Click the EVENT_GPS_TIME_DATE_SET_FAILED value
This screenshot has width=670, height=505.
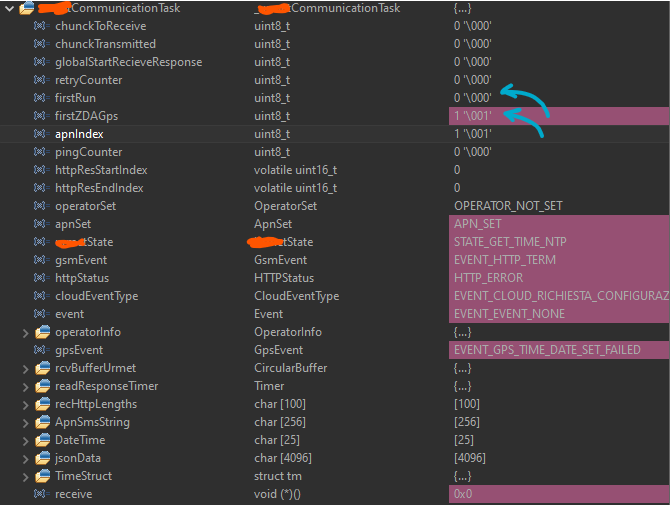(x=547, y=350)
